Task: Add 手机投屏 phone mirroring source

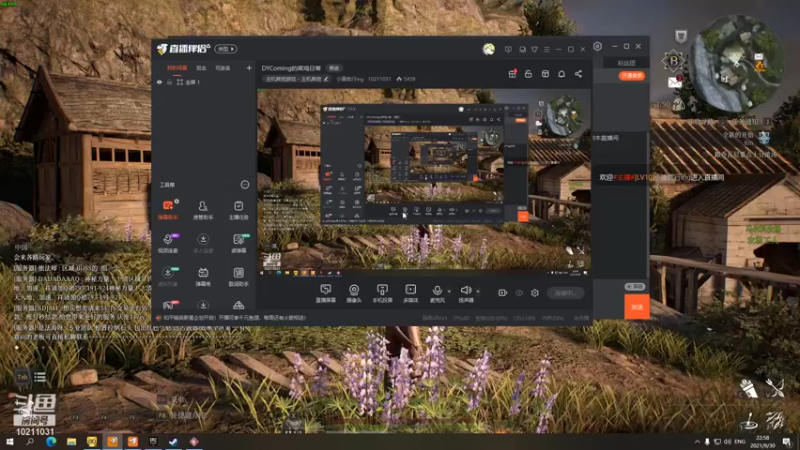Action: [382, 293]
